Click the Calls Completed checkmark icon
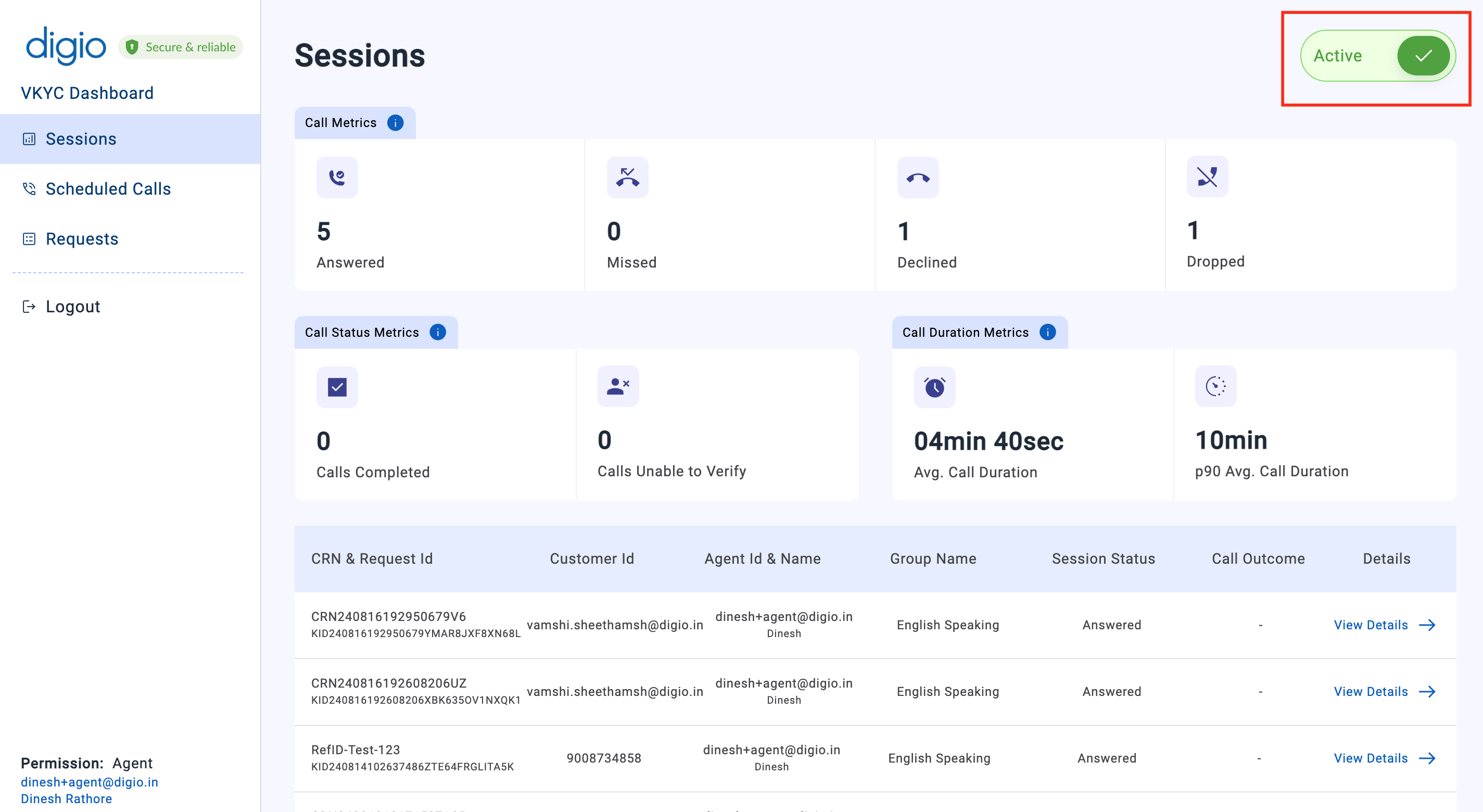 coord(337,387)
